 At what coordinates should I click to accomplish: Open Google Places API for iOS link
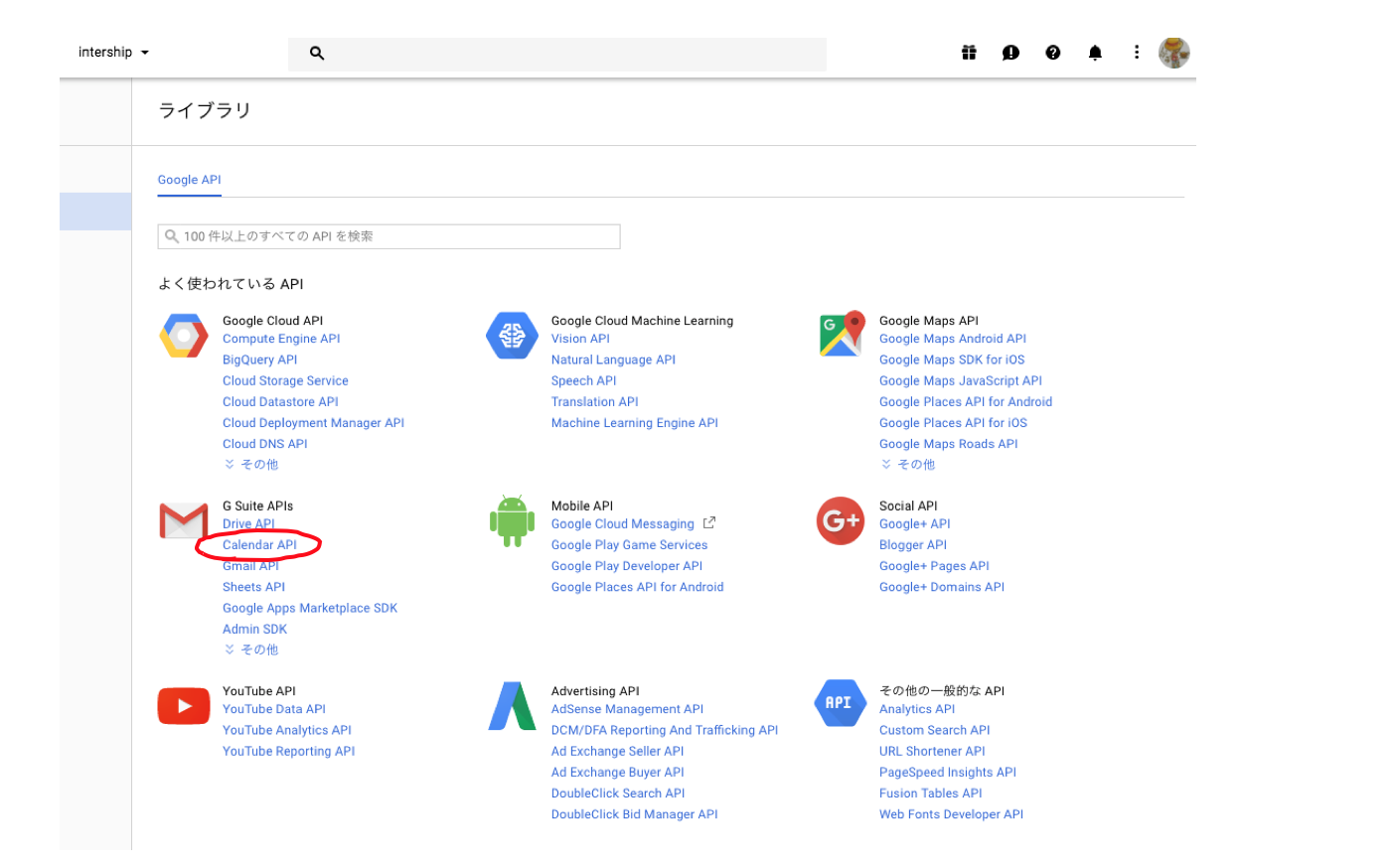(953, 423)
